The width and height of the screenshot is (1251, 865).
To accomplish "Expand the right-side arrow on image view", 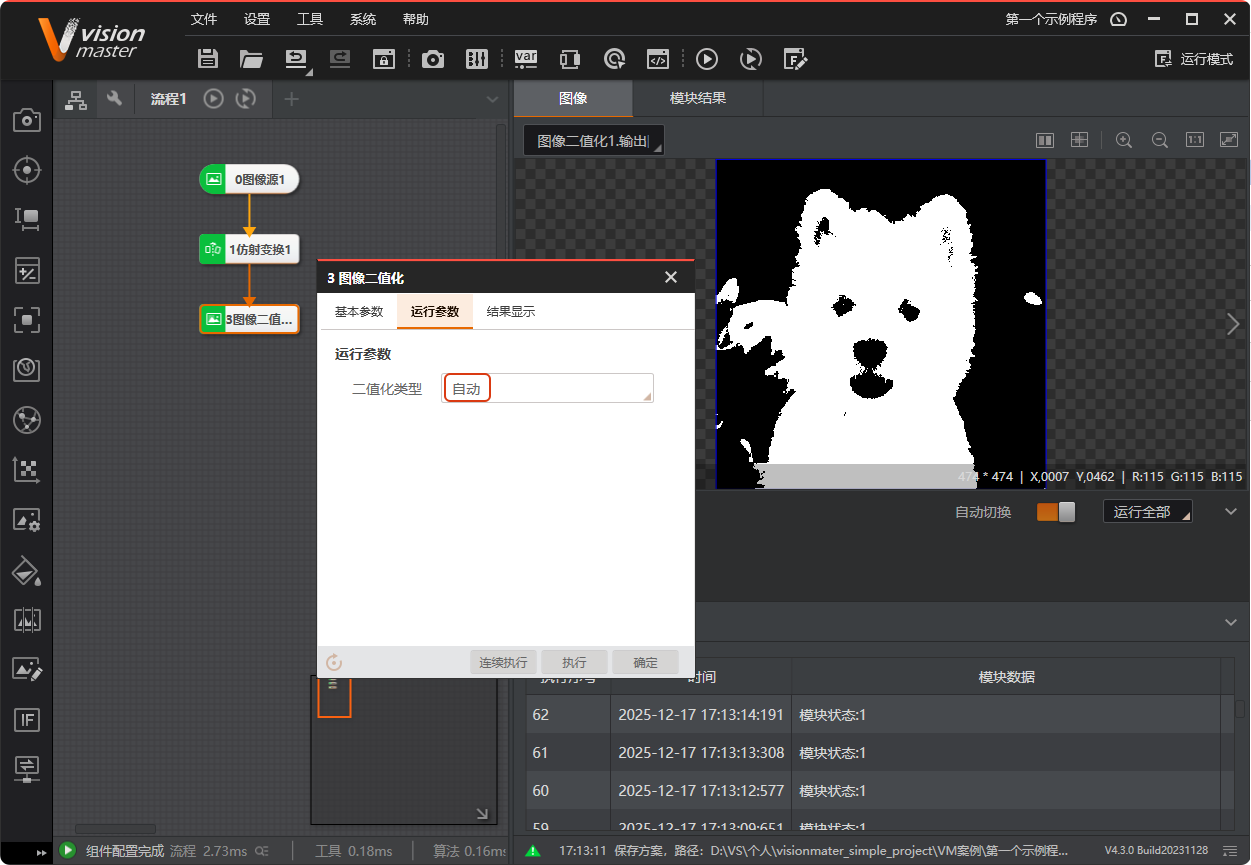I will (1233, 324).
